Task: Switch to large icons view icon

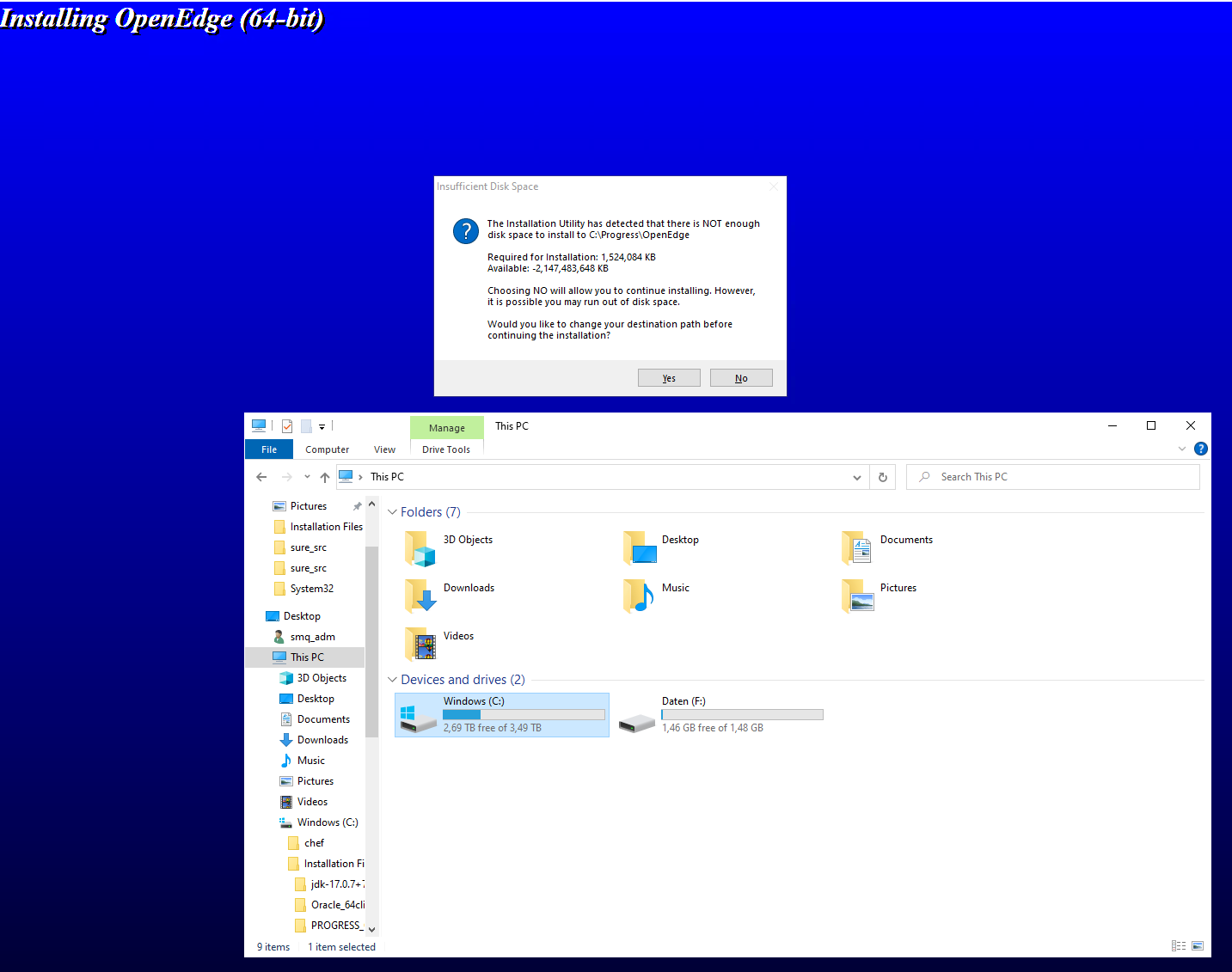Action: 1198,946
